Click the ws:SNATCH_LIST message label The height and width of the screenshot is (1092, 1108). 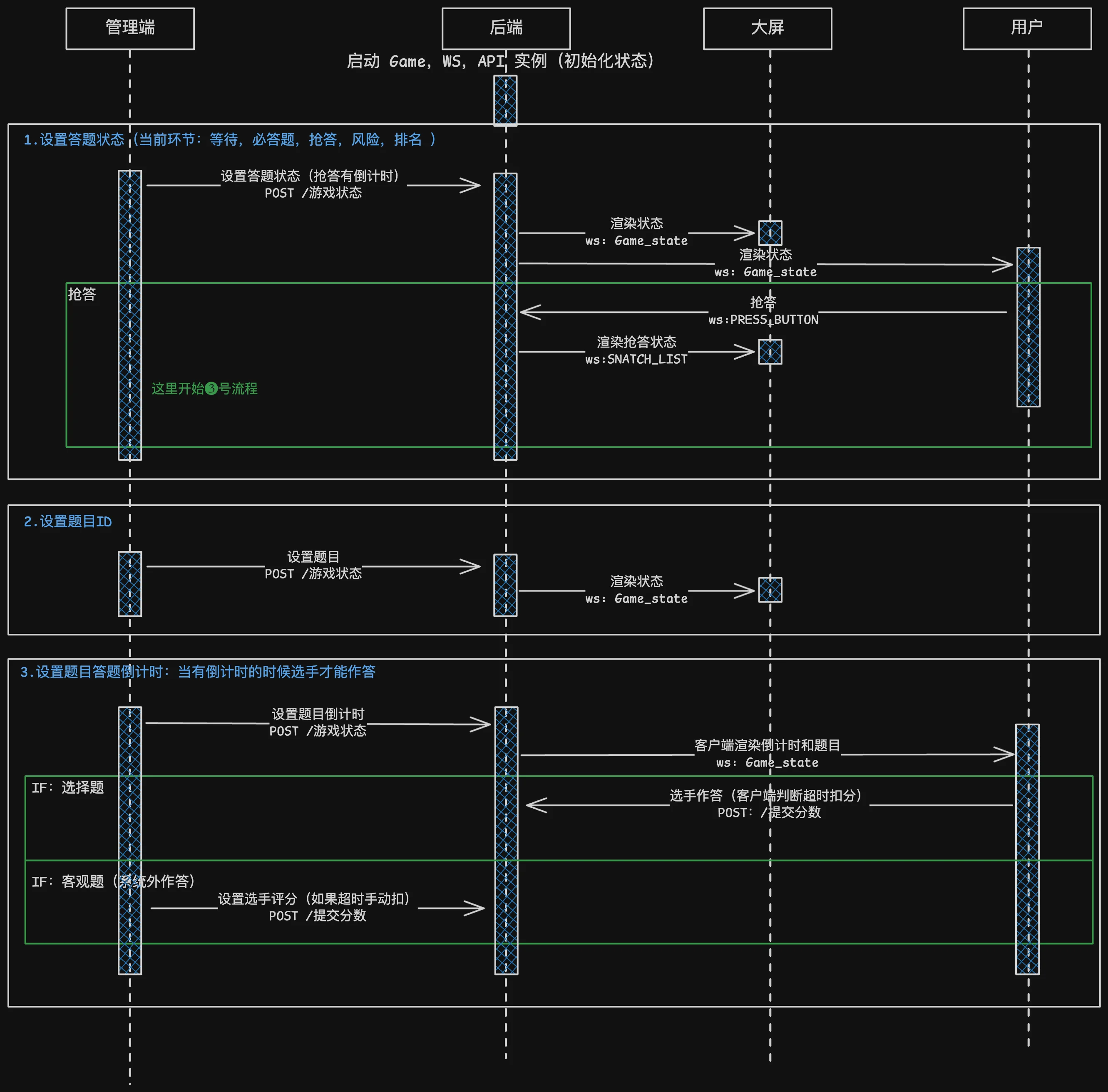(636, 359)
